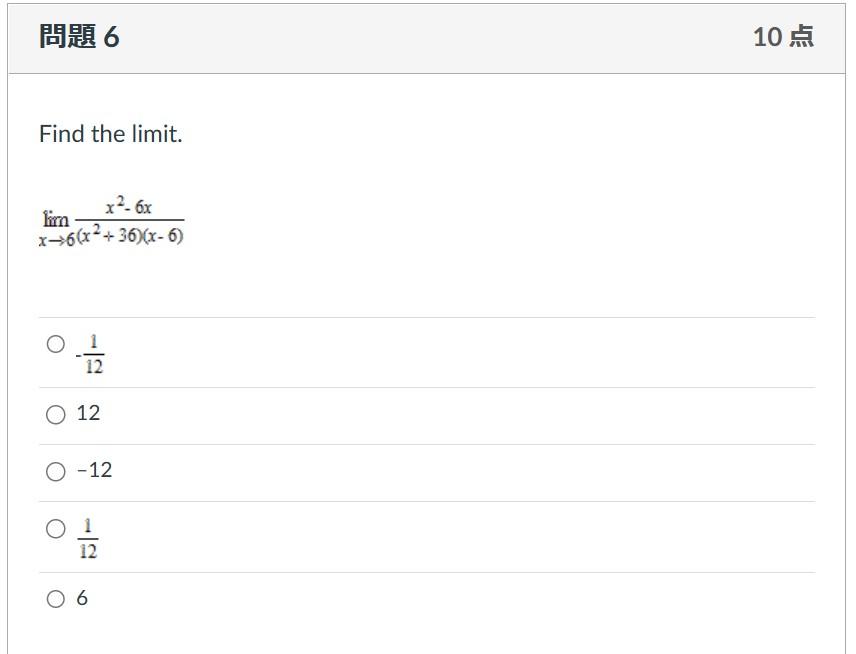Click the radio circle beside -12
The width and height of the screenshot is (856, 654).
(55, 470)
